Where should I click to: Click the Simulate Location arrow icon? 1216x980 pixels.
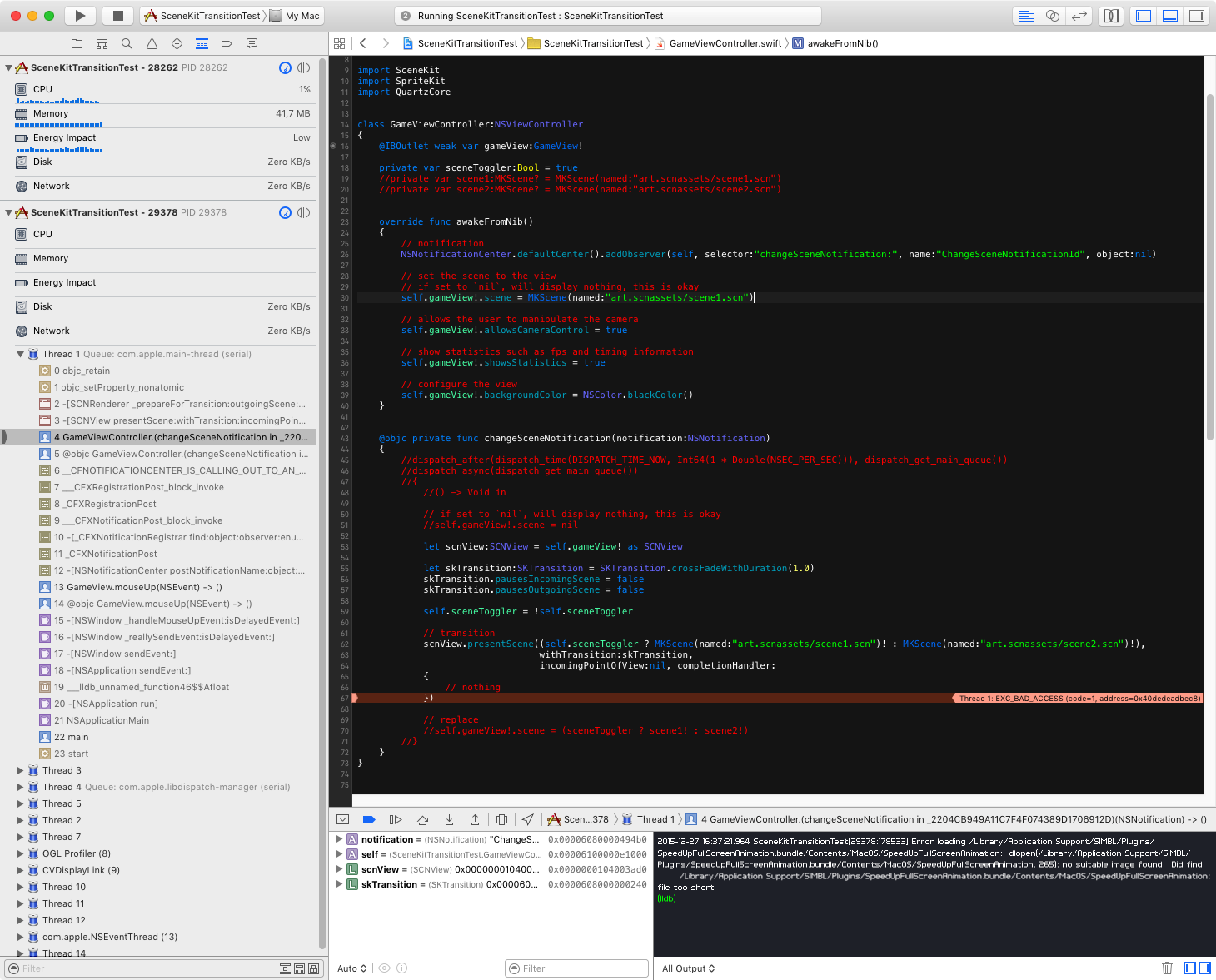528,819
